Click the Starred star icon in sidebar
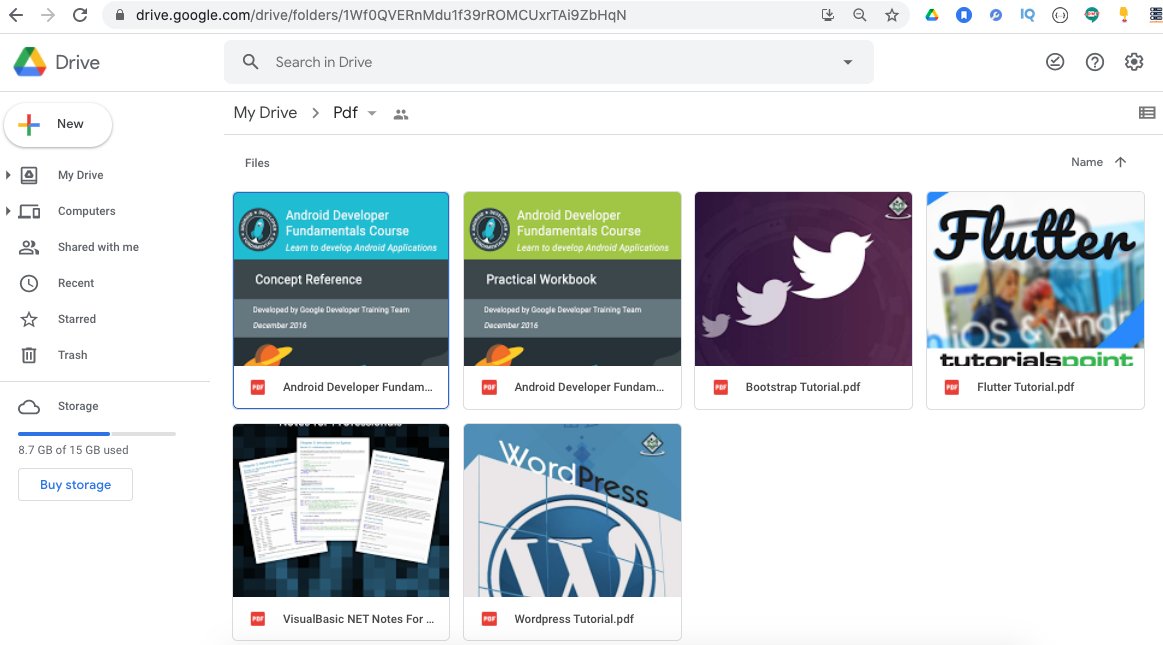The width and height of the screenshot is (1163, 645). (28, 320)
